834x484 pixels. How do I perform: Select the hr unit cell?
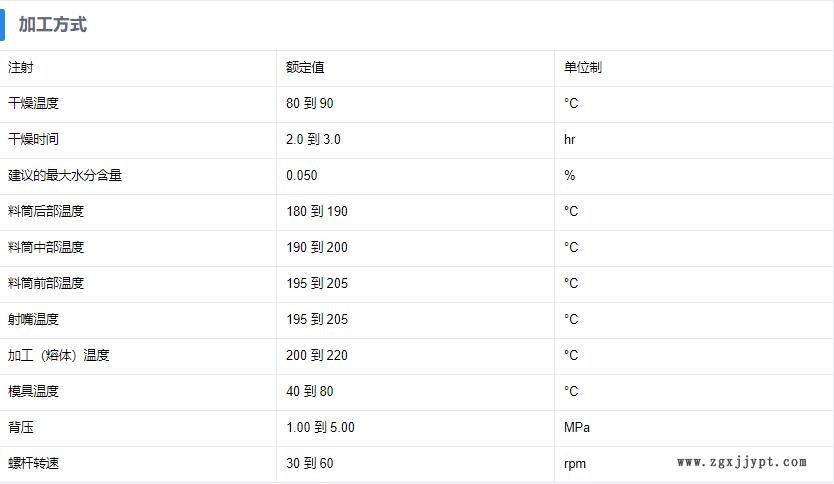pos(570,140)
